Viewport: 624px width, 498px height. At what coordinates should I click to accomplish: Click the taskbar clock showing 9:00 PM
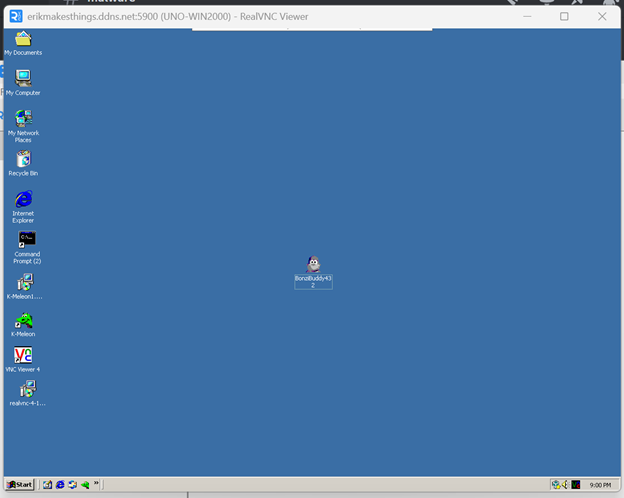(x=601, y=484)
